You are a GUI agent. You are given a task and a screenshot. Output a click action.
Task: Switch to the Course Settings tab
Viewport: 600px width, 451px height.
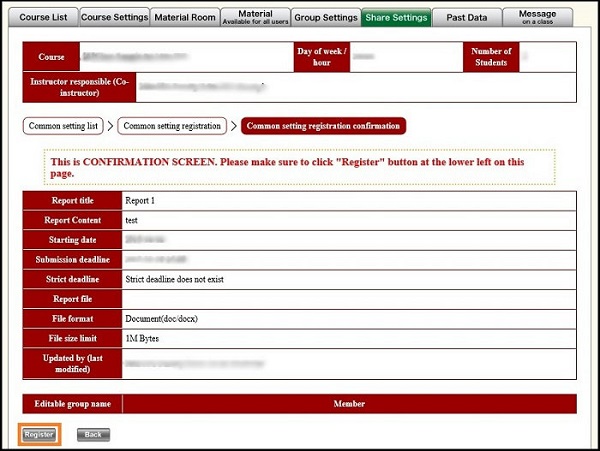coord(113,17)
